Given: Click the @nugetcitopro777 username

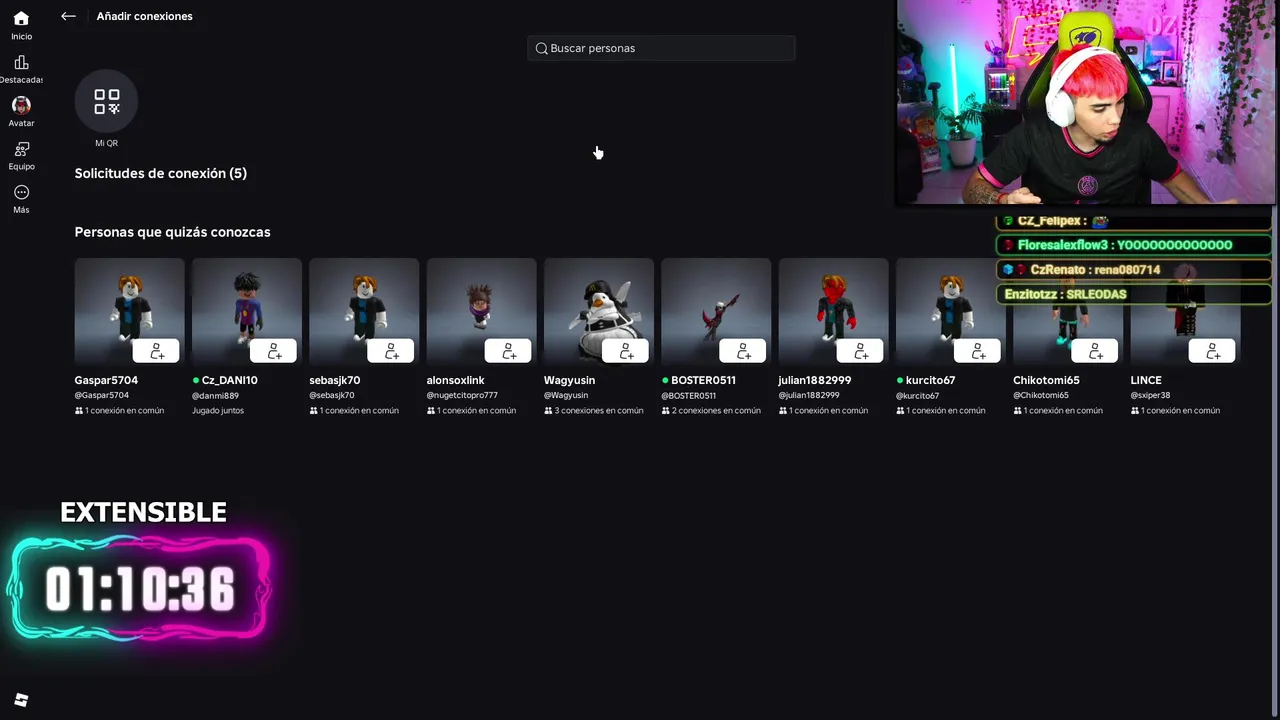Looking at the screenshot, I should click(462, 395).
